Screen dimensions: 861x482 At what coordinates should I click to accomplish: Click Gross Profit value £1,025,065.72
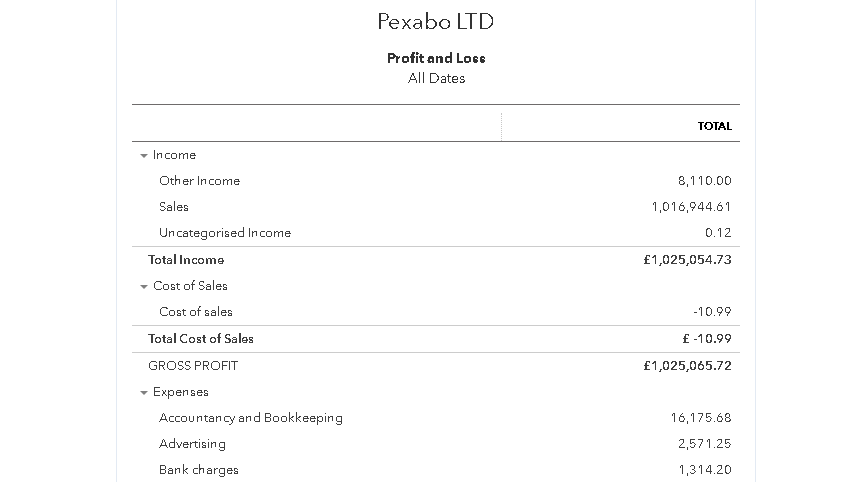pos(687,366)
